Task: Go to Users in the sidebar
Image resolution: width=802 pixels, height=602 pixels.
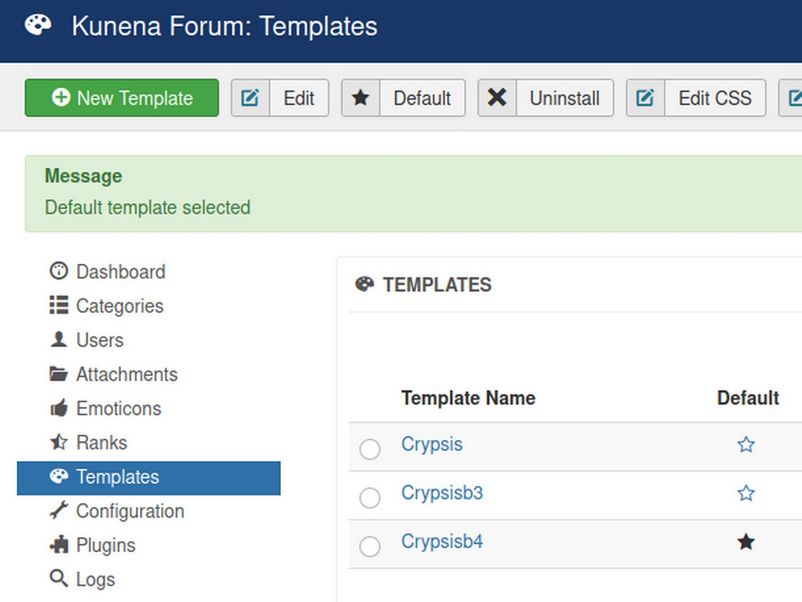Action: (99, 340)
